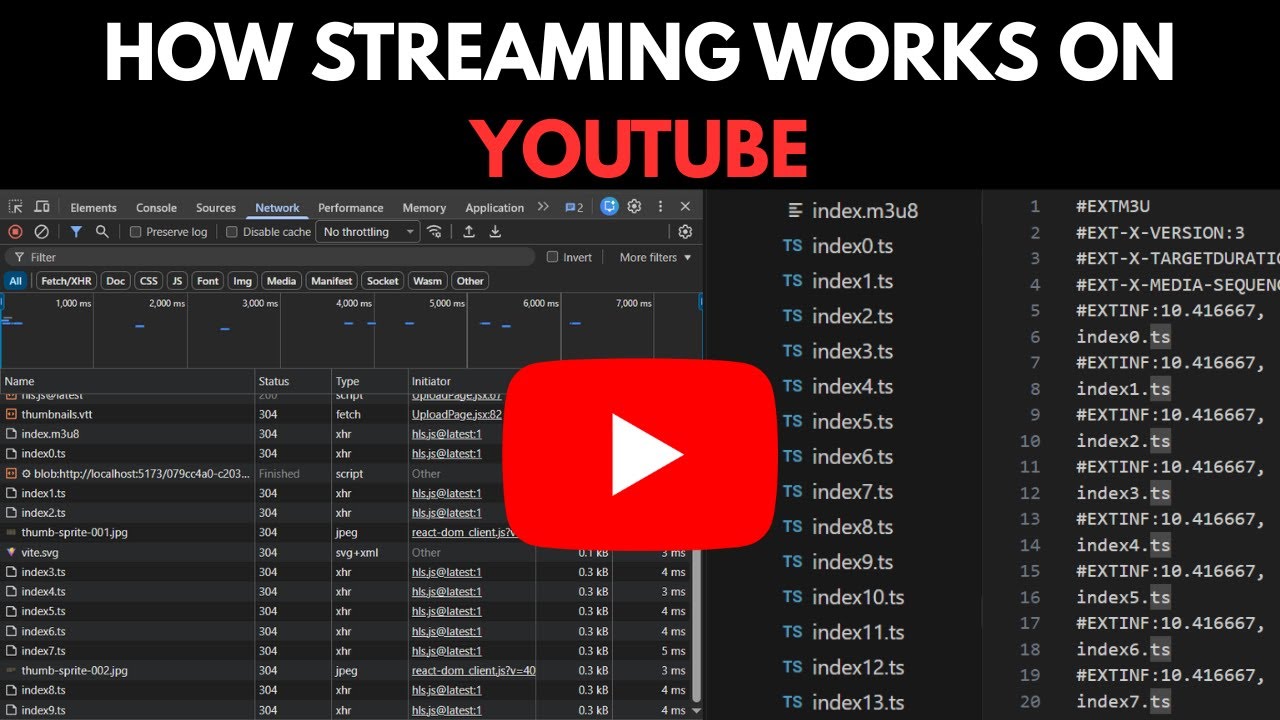
Task: Filter requests by CSS type
Action: click(148, 281)
